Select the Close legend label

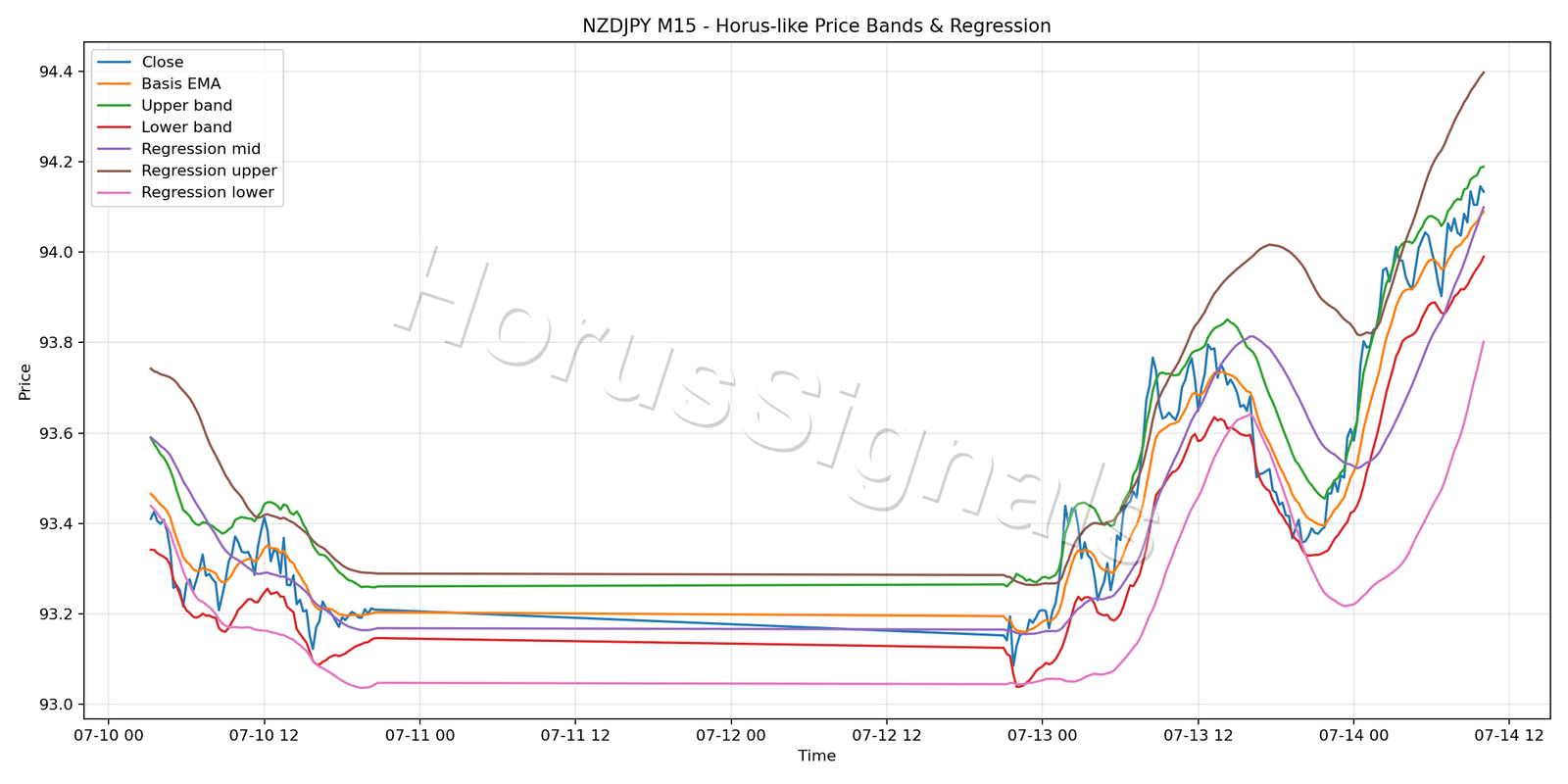(x=163, y=62)
